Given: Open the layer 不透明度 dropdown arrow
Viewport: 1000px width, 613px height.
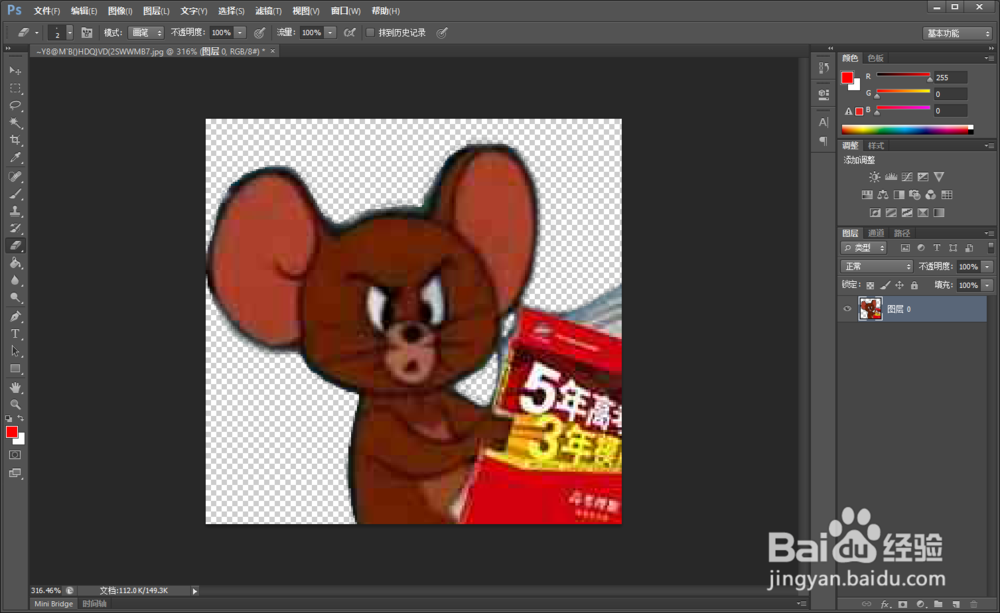Looking at the screenshot, I should point(988,267).
